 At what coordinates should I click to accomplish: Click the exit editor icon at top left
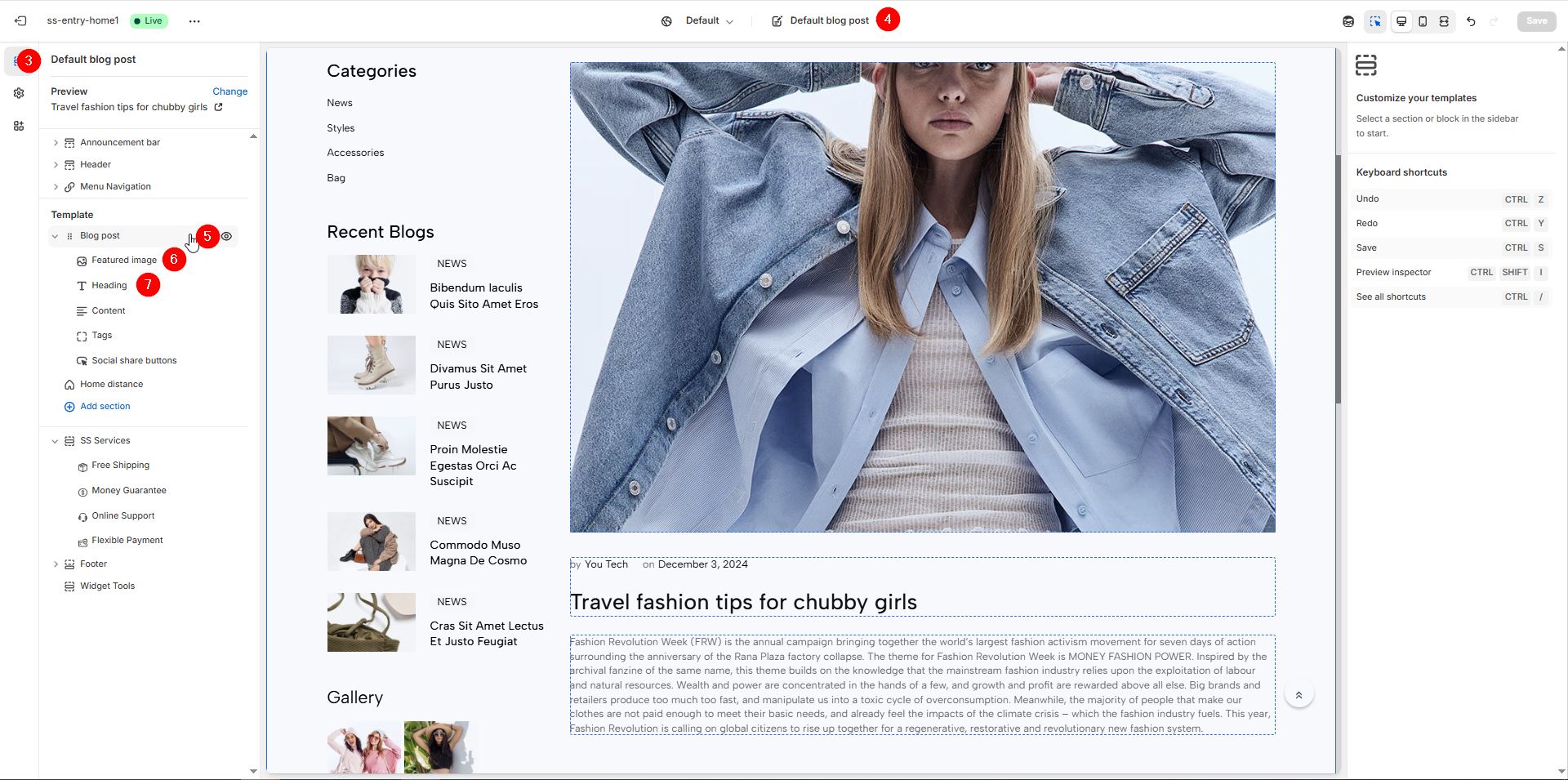point(20,20)
